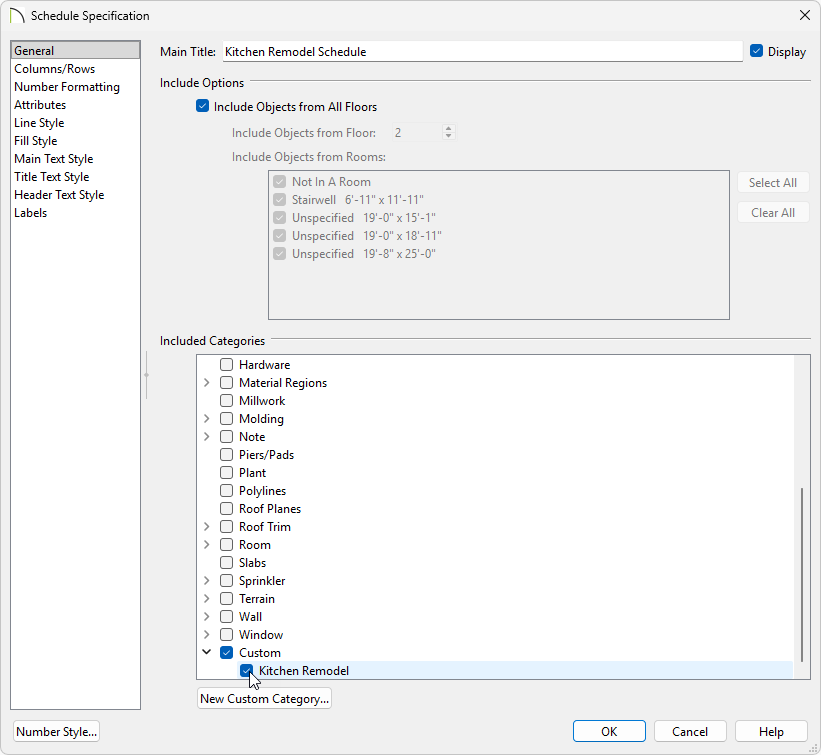
Task: Expand the Wall category tree
Action: pos(206,616)
